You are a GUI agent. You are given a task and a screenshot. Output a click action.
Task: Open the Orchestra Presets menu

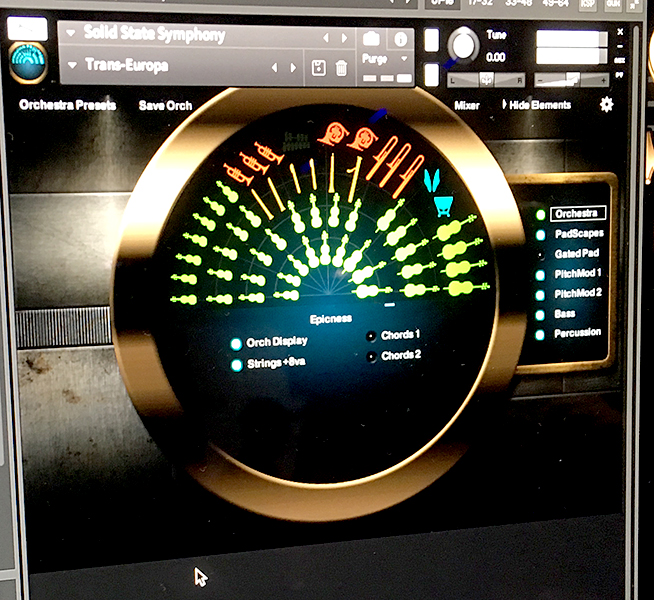coord(68,105)
